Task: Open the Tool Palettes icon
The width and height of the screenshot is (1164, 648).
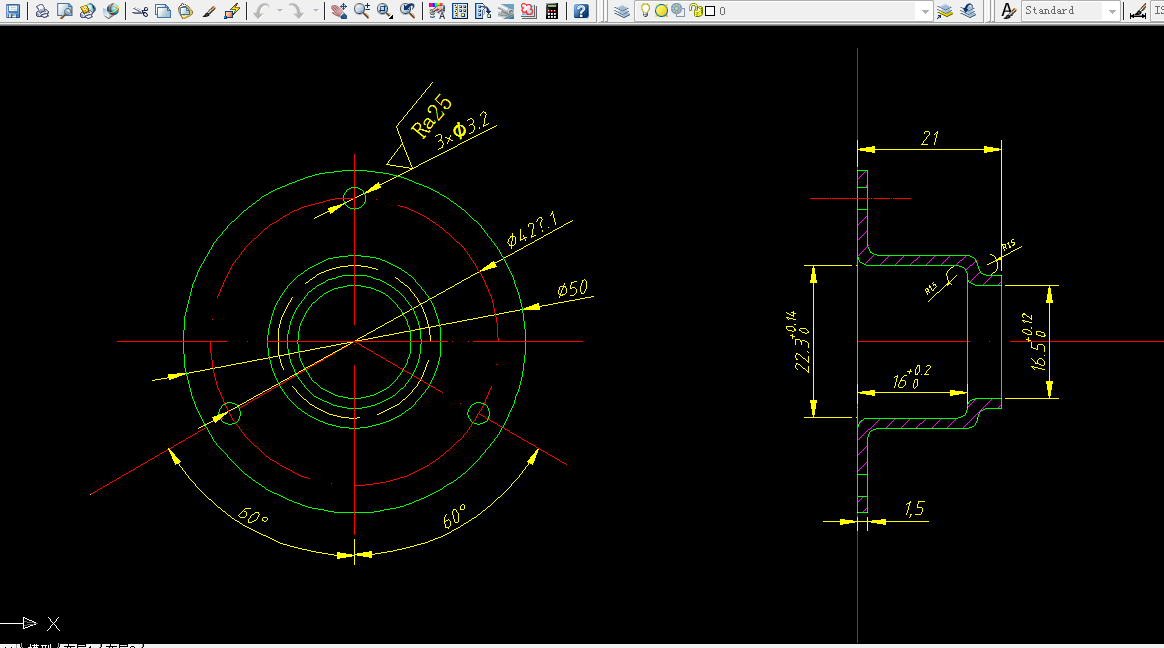Action: coord(483,10)
